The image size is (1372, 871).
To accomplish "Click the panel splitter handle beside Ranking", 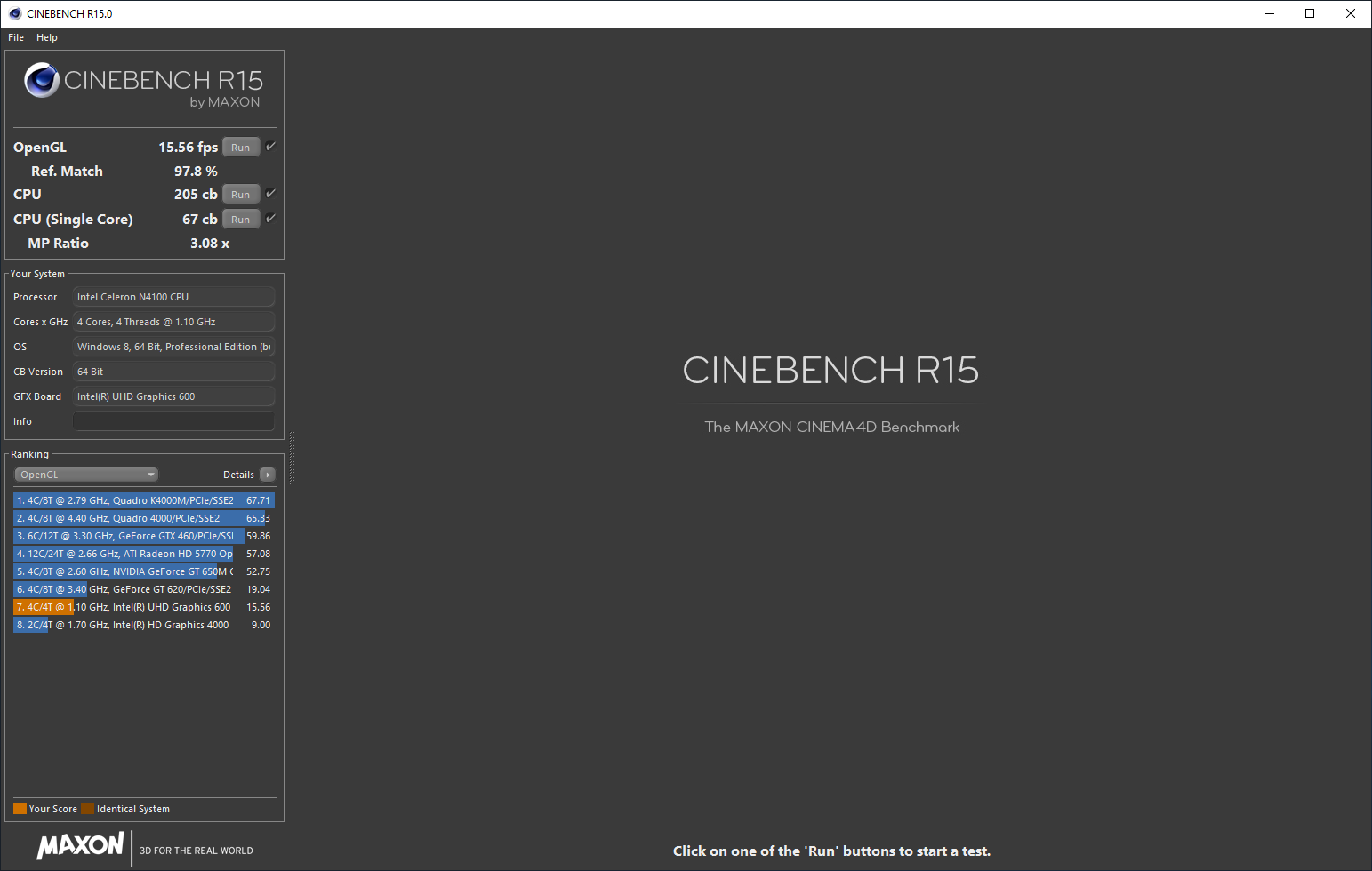I will [292, 458].
